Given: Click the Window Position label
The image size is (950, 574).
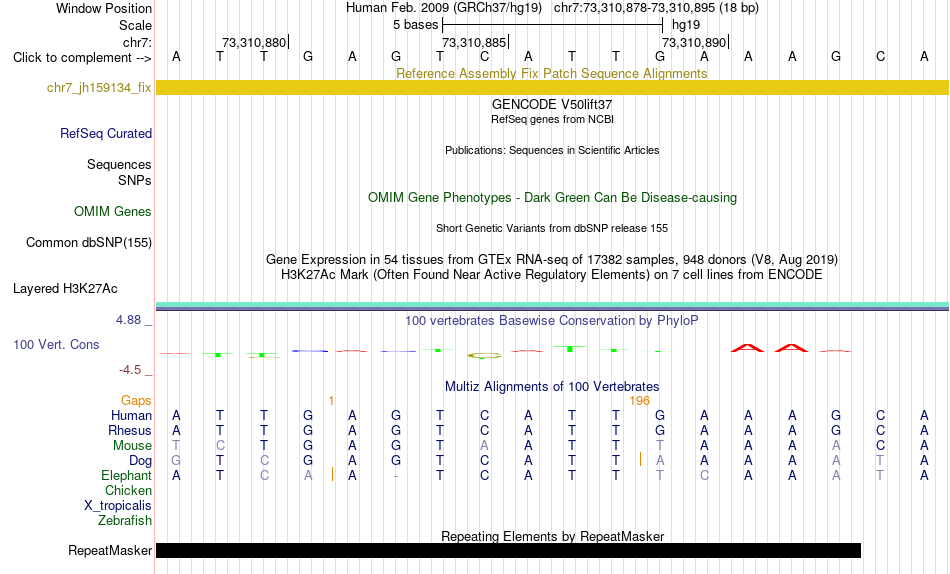Looking at the screenshot, I should click(104, 8).
